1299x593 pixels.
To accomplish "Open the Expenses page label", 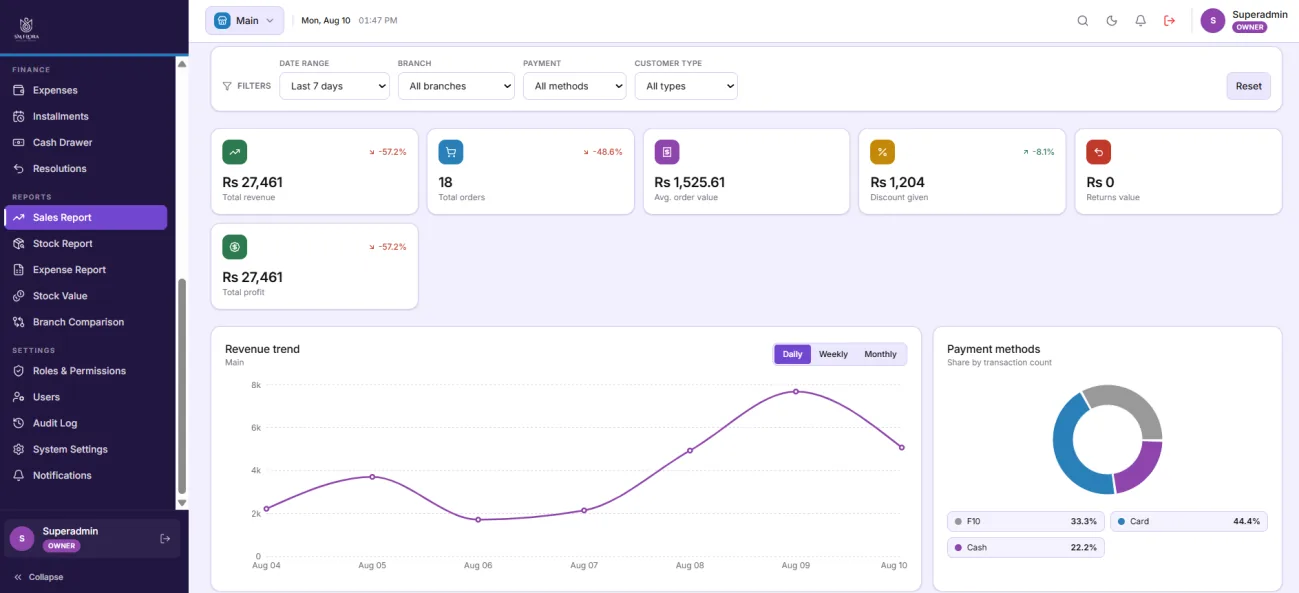I will pyautogui.click(x=55, y=90).
